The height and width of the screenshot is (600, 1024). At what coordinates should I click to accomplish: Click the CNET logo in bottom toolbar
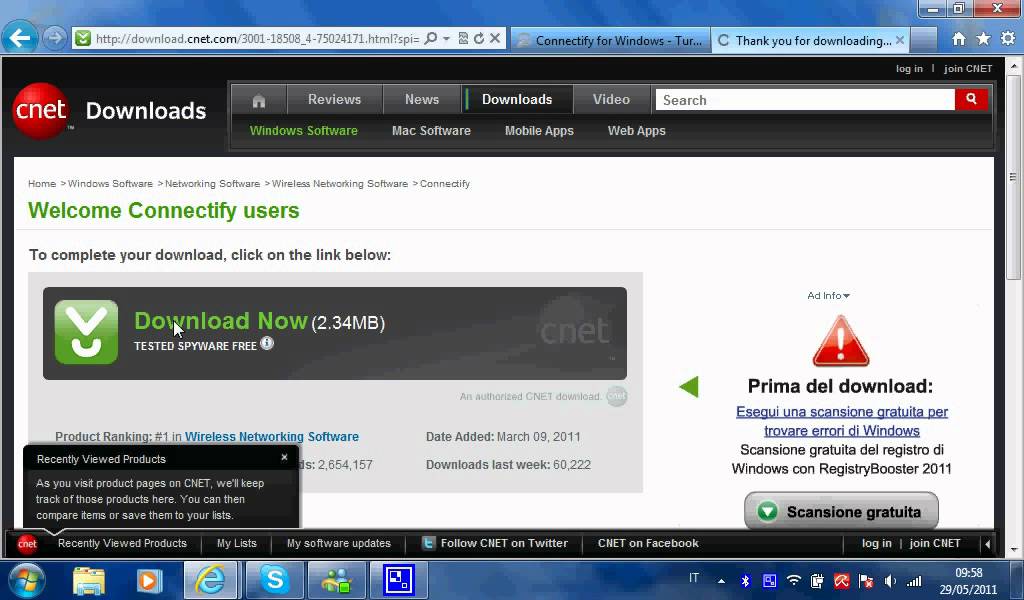tap(27, 543)
